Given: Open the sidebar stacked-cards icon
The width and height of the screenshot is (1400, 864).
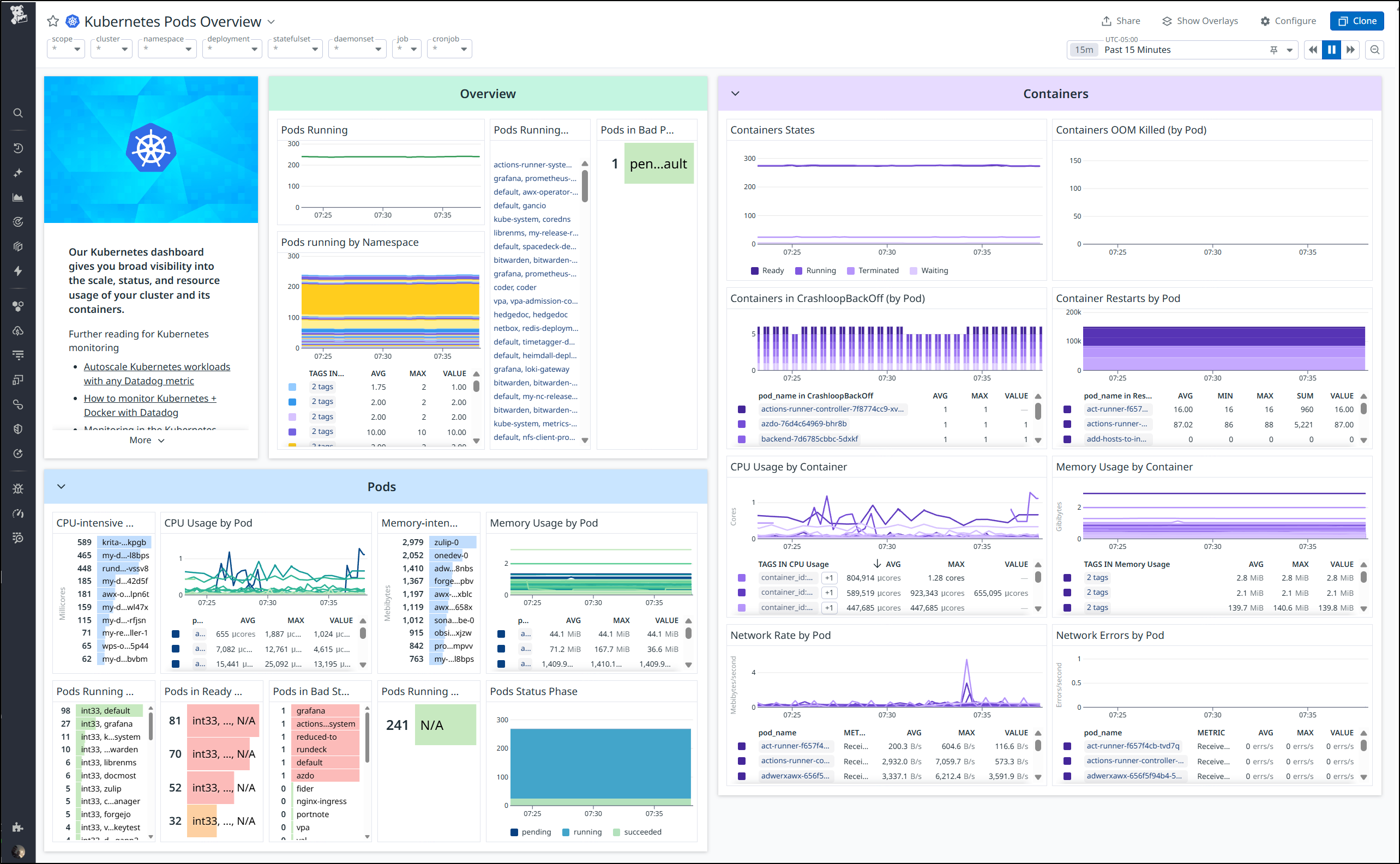Looking at the screenshot, I should click(19, 246).
